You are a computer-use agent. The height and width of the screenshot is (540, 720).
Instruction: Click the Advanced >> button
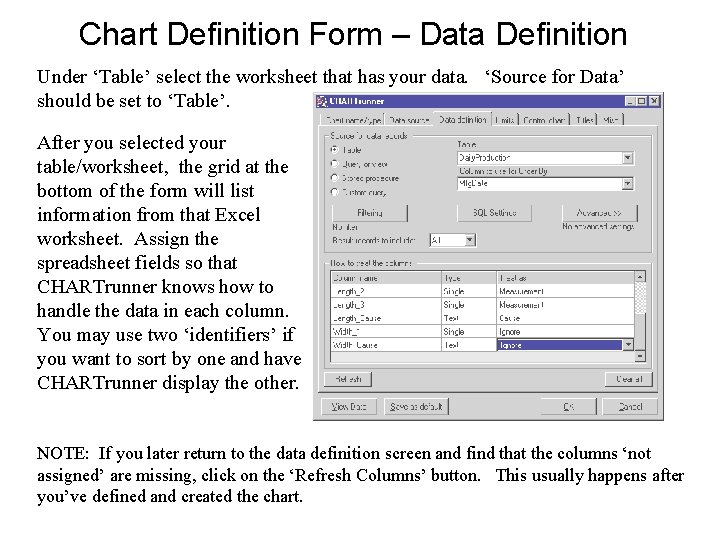[599, 213]
